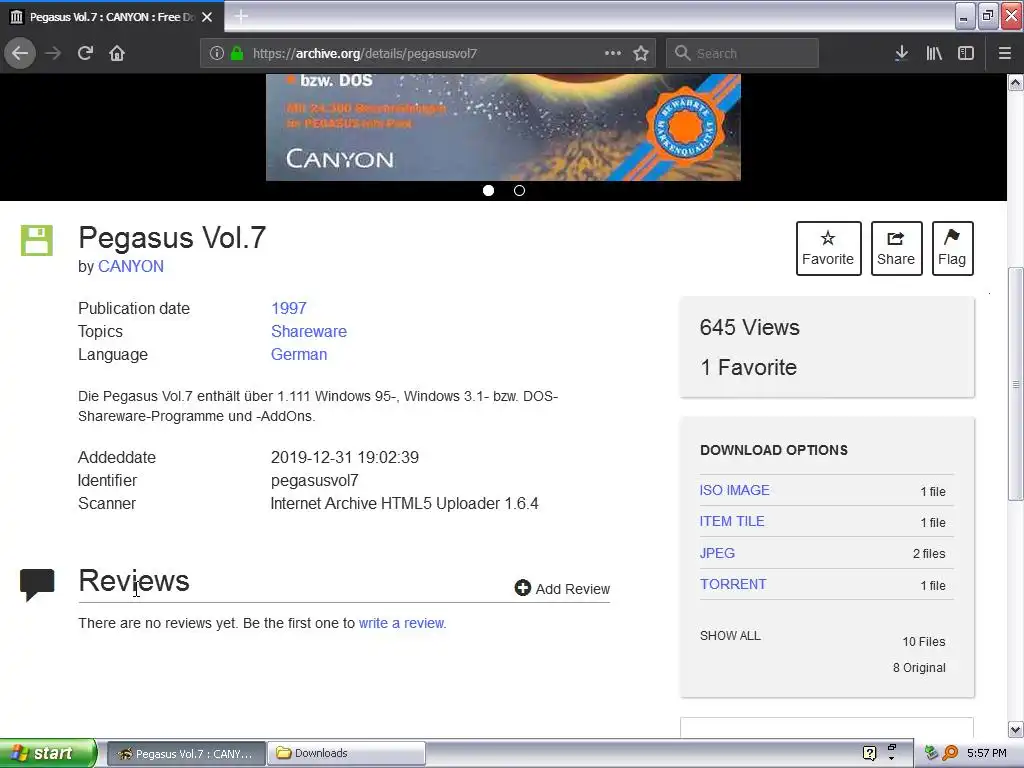Open the 1997 publication date link

coord(289,308)
